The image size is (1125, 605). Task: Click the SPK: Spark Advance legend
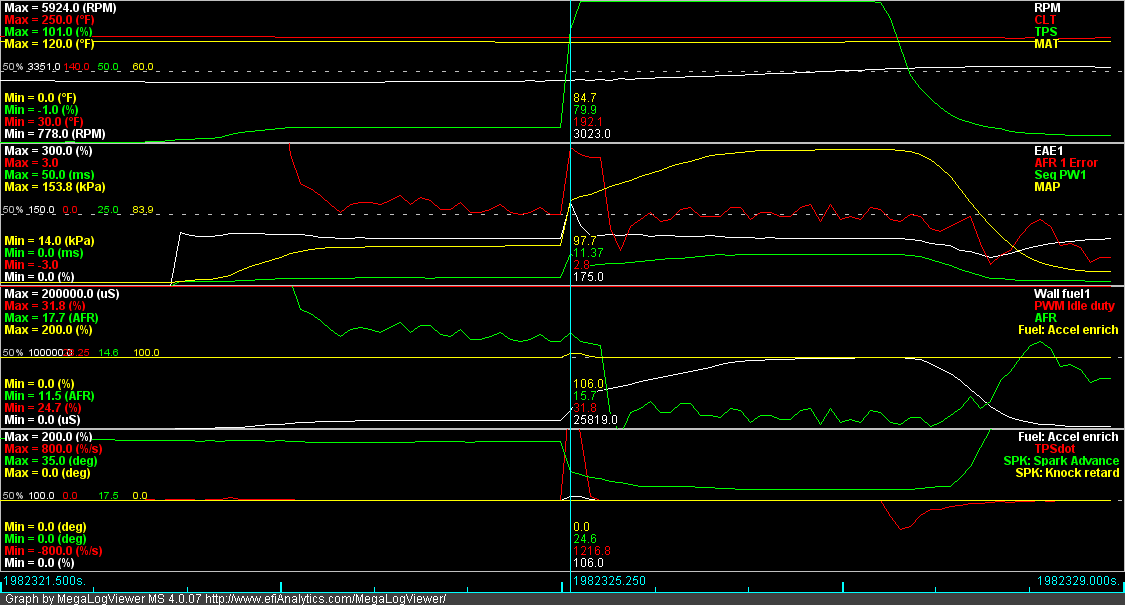(x=1061, y=461)
